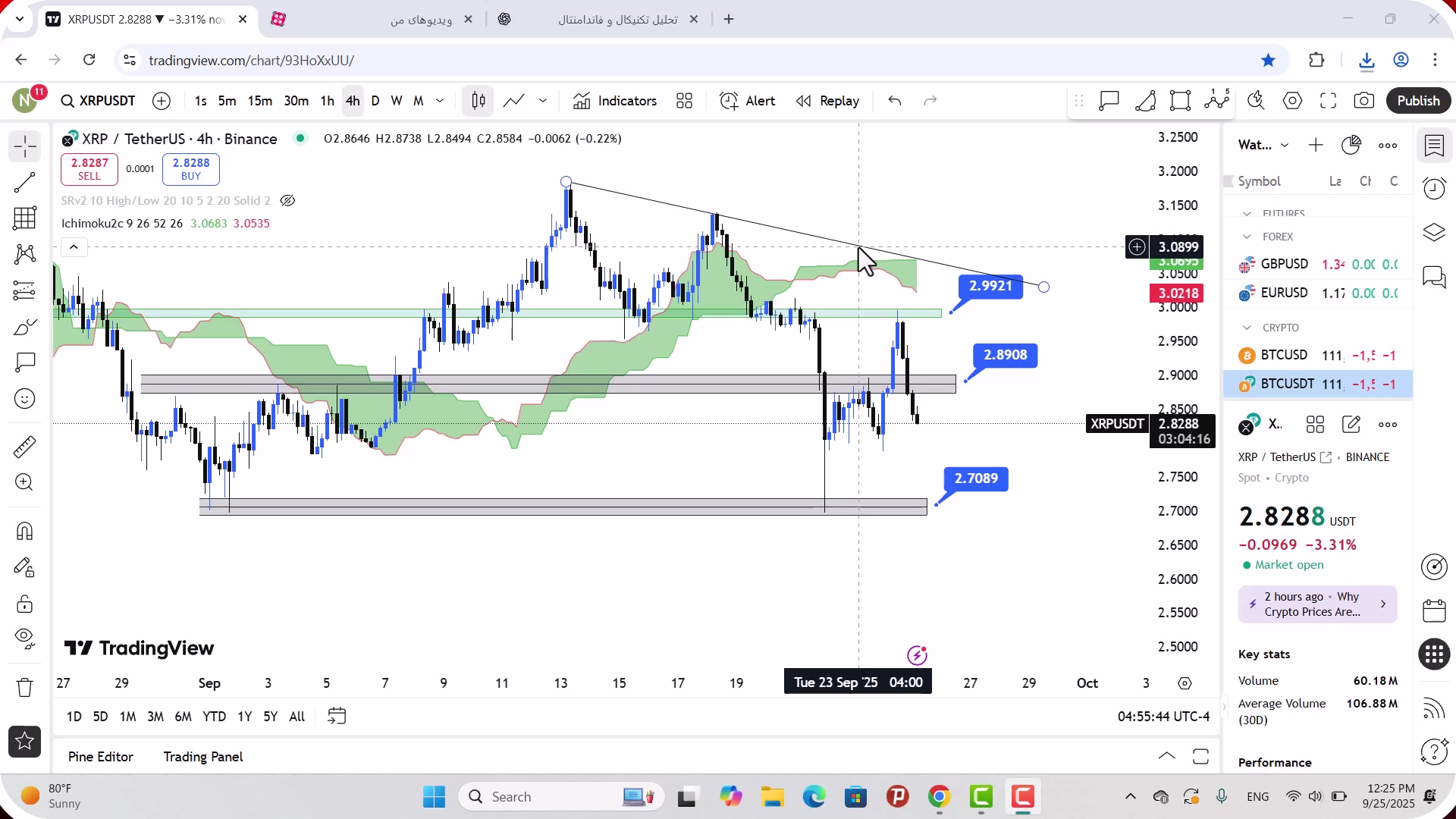Select the 1M date range
Screen dimensions: 1456x819
click(x=128, y=717)
